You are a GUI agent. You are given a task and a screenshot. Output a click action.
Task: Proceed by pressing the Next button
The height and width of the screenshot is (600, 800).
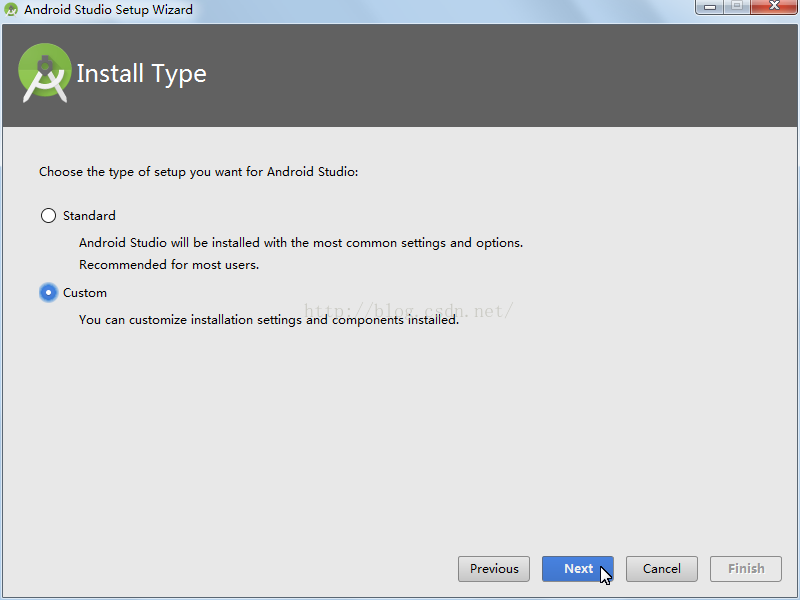pyautogui.click(x=578, y=569)
